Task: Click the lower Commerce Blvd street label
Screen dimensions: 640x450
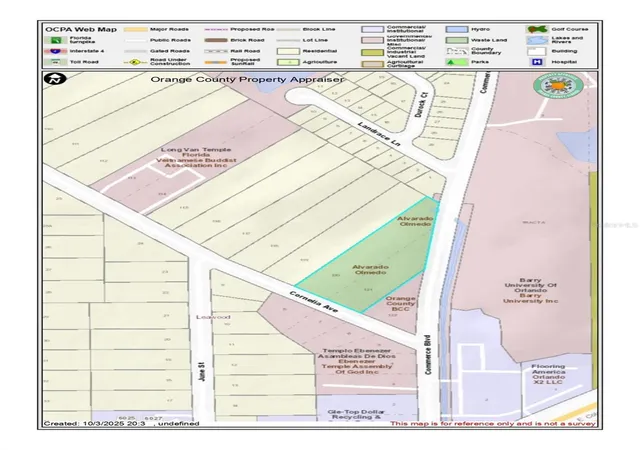Action: point(427,355)
